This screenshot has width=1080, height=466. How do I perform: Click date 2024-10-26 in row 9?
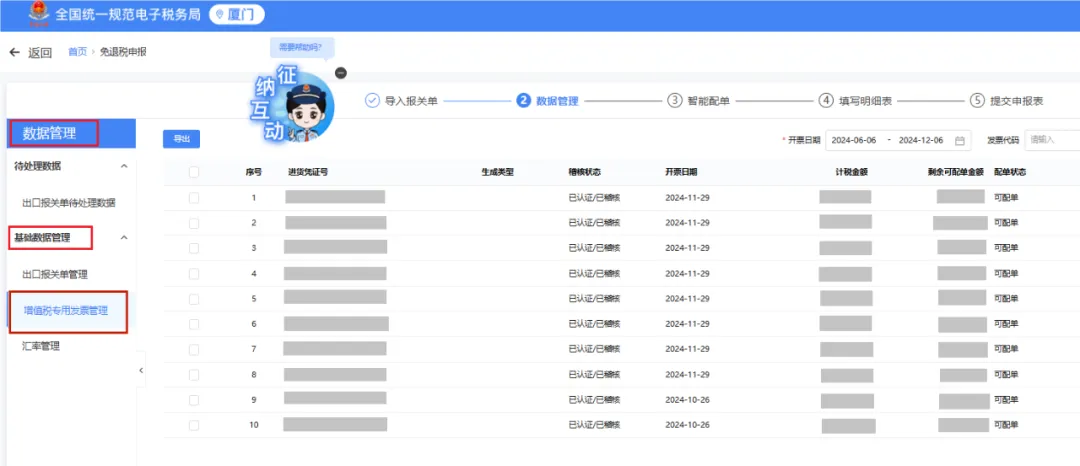pyautogui.click(x=687, y=400)
